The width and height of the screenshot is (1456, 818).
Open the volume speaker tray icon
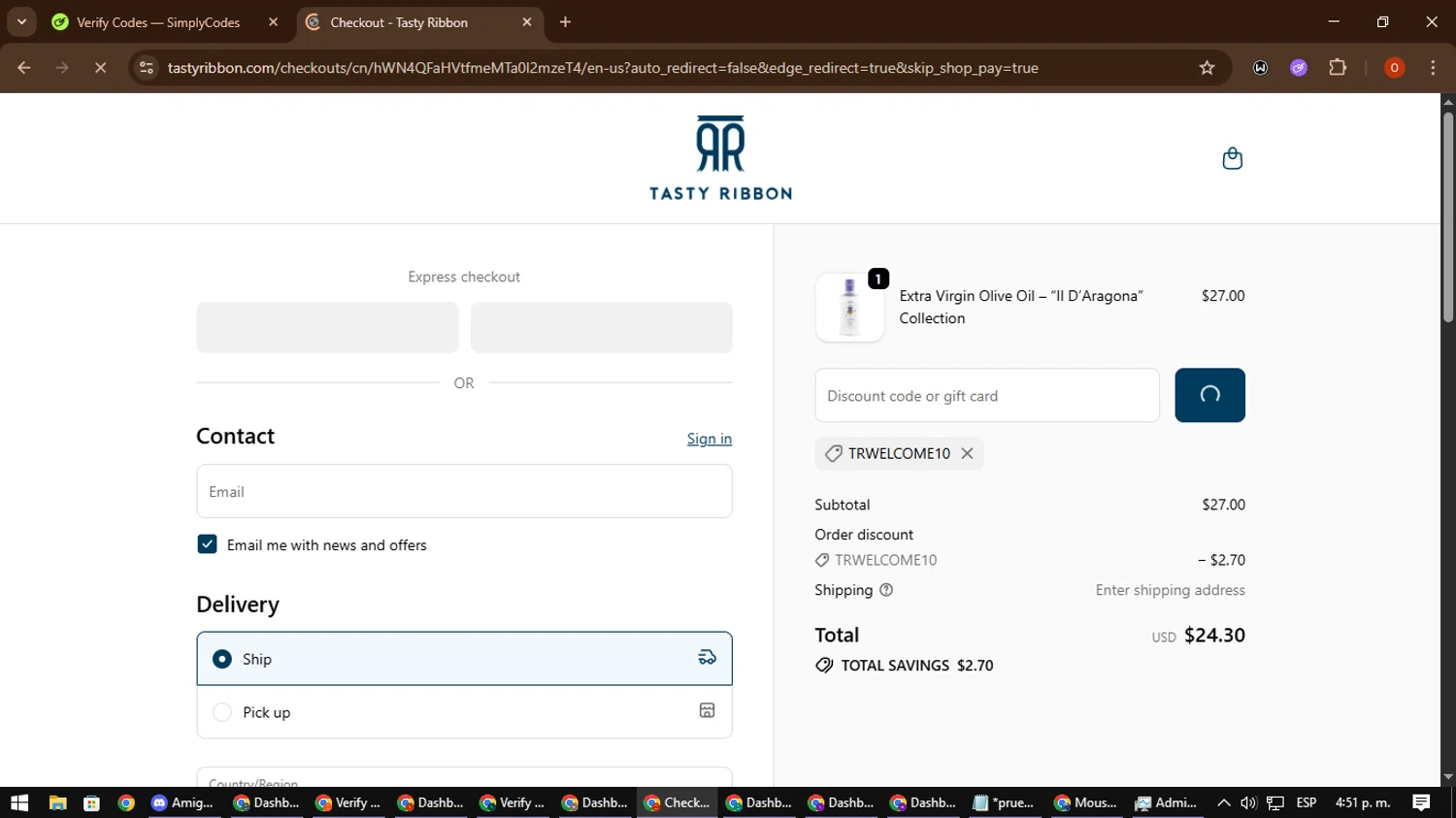tap(1248, 802)
